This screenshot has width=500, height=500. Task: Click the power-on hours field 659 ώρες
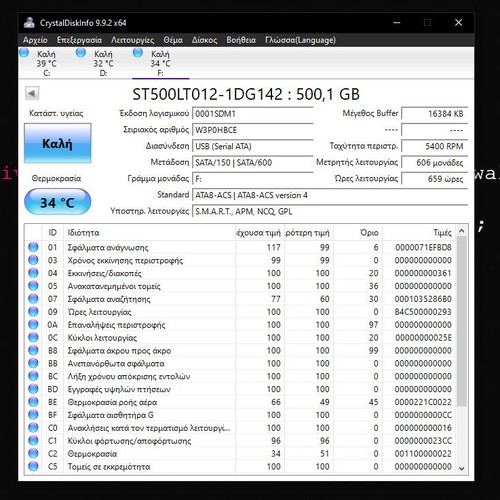click(435, 179)
